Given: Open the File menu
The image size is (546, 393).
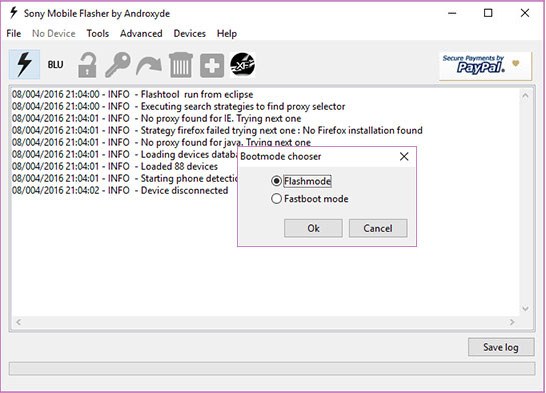Looking at the screenshot, I should pos(14,33).
